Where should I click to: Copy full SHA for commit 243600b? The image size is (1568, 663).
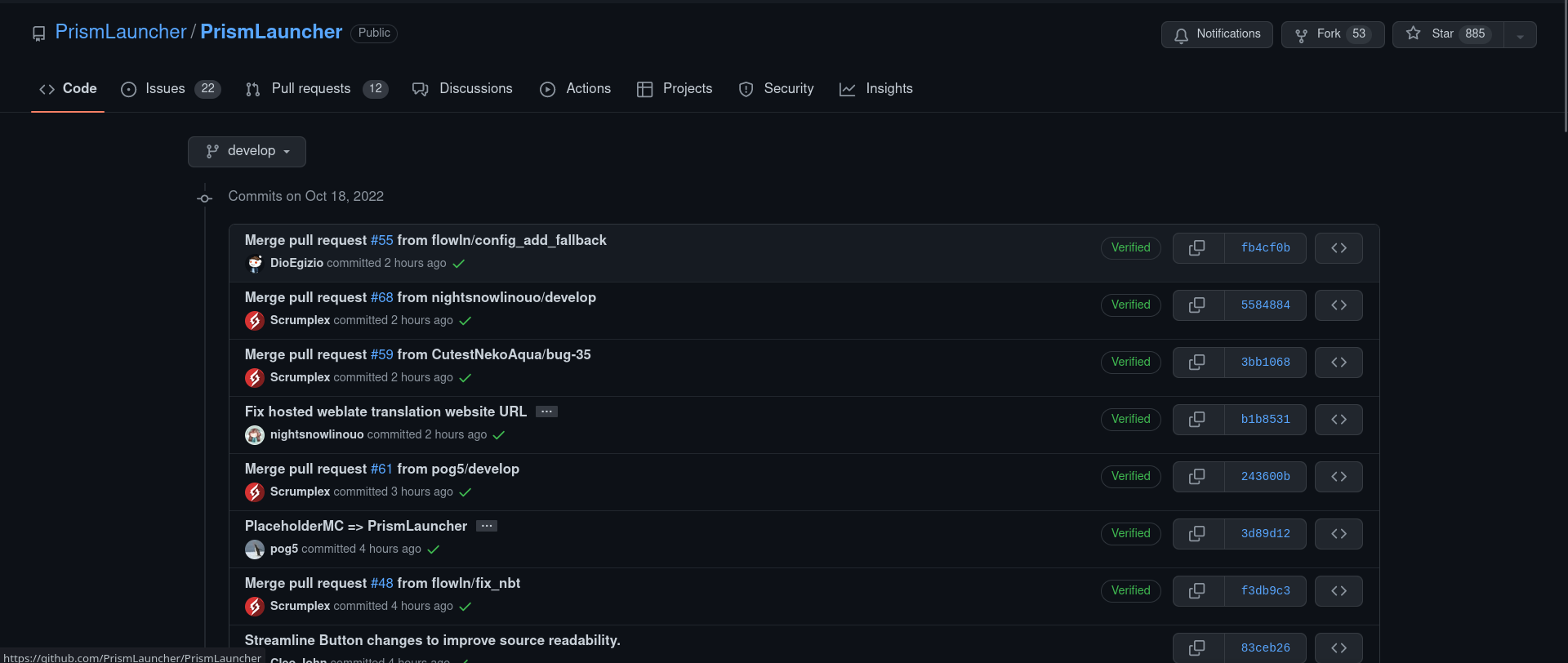point(1198,477)
